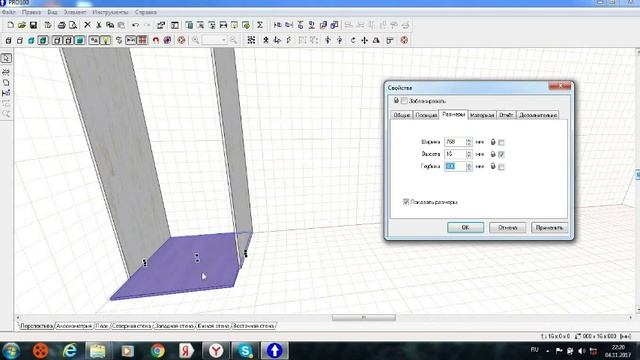
Task: Open the Правка menu
Action: click(31, 12)
